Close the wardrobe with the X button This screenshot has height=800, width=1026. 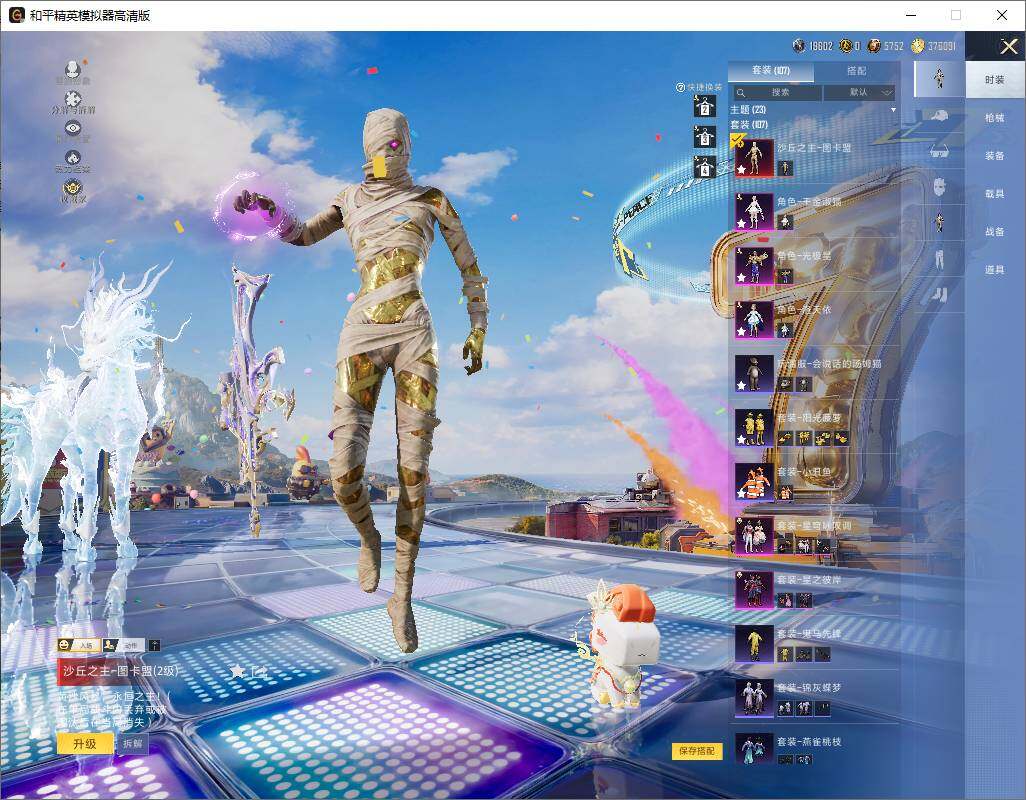point(1008,46)
